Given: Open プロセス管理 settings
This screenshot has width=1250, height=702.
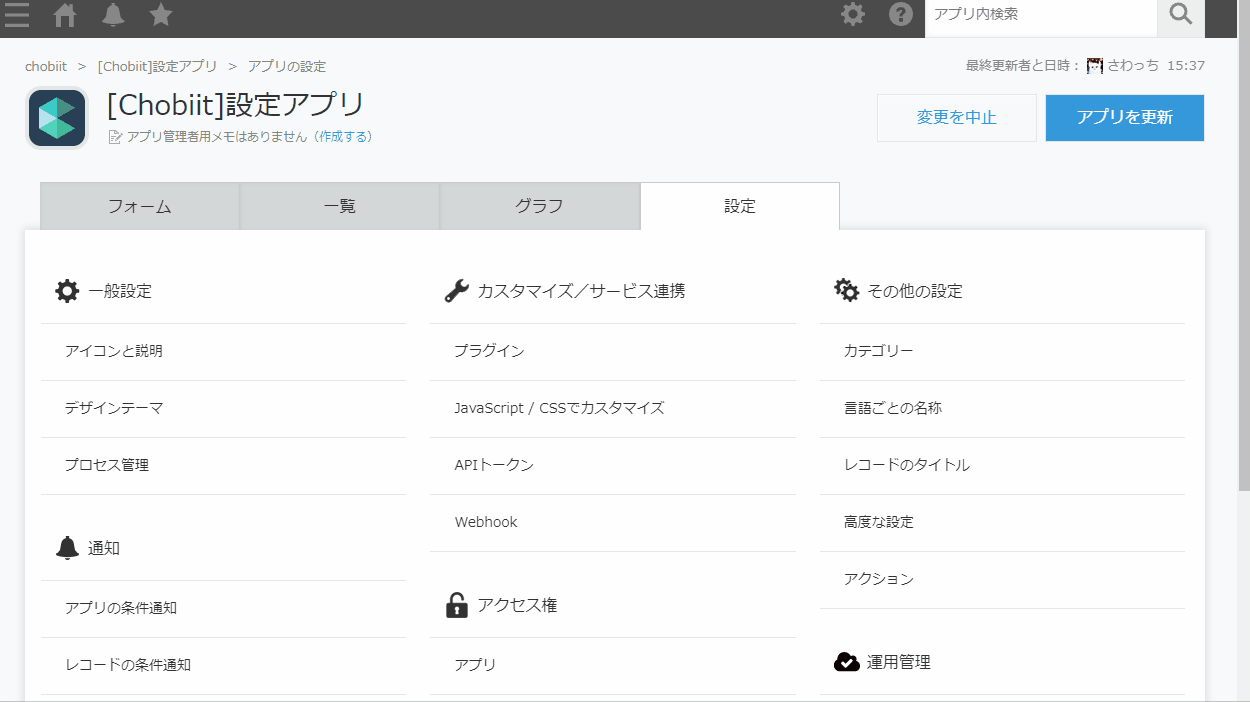Looking at the screenshot, I should (x=223, y=465).
